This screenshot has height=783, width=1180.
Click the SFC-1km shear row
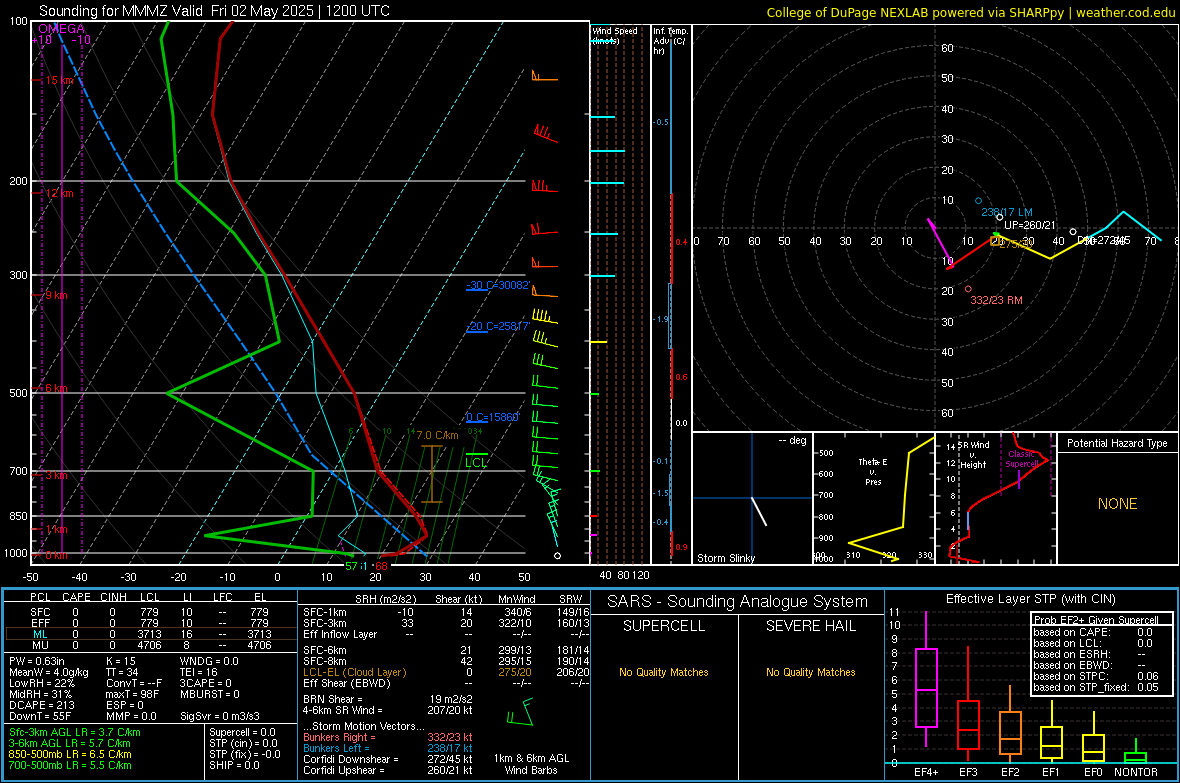click(x=446, y=612)
